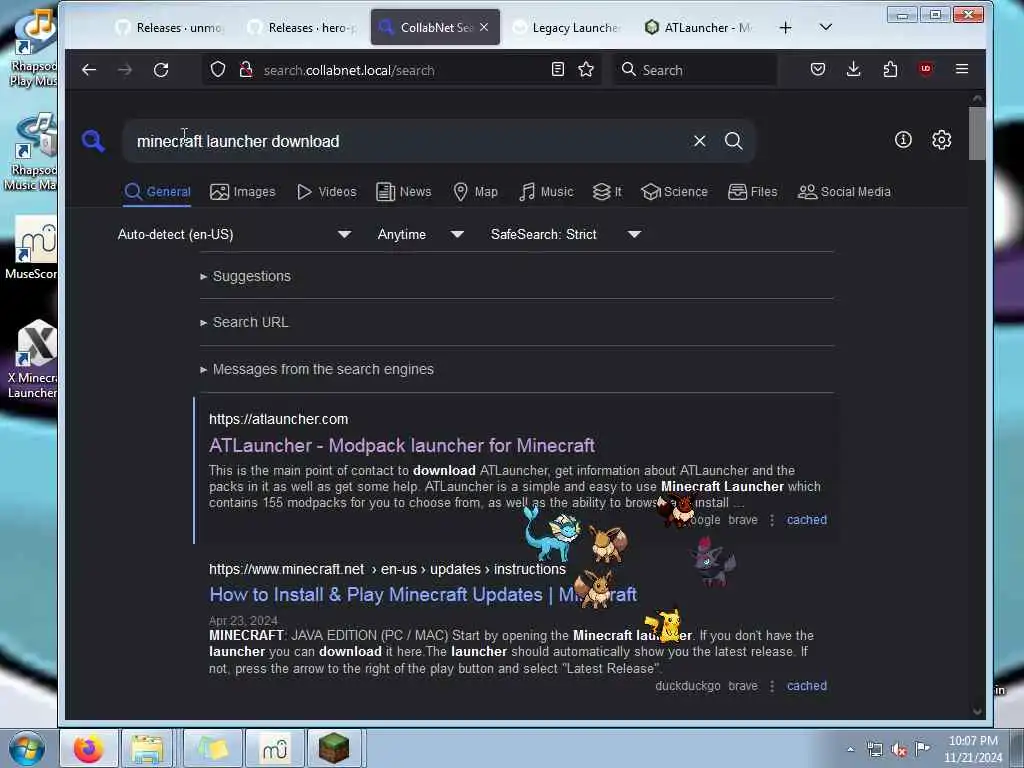This screenshot has width=1024, height=768.
Task: Select the MuseScore desktop shortcut
Action: click(31, 248)
